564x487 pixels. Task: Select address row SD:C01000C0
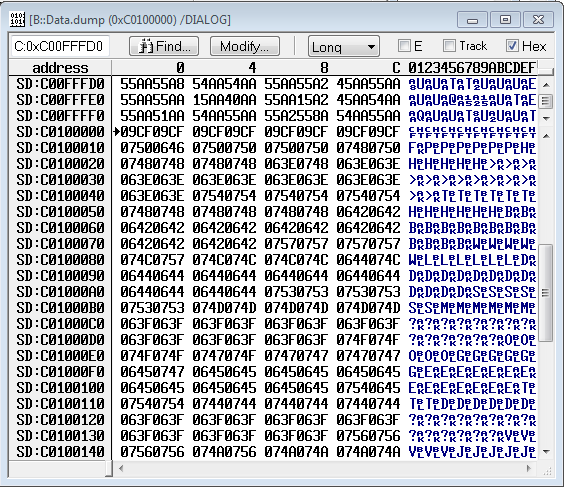[x=60, y=324]
